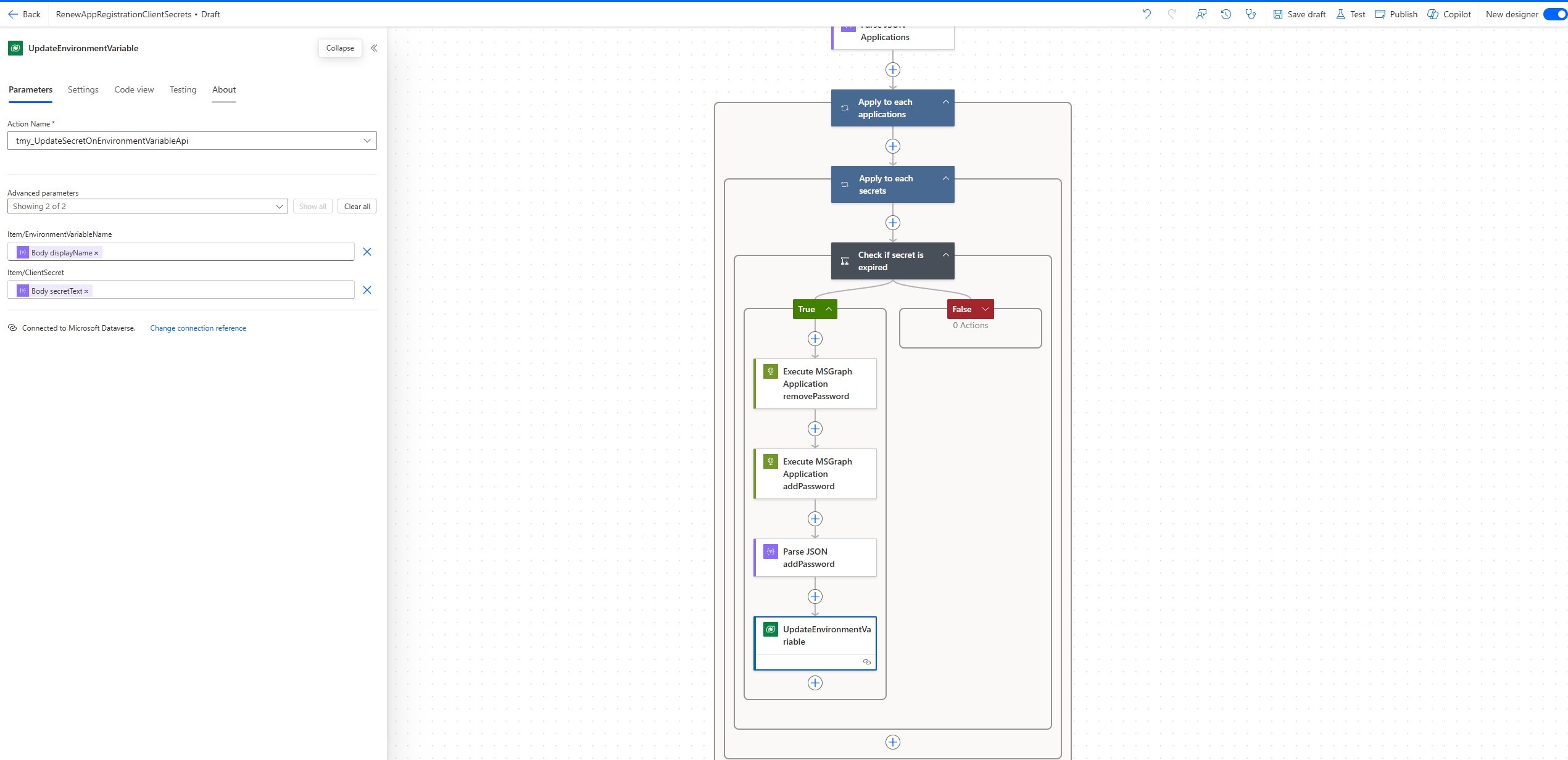Open Copilot pane
Viewport: 1568px width, 760px height.
pos(1449,14)
